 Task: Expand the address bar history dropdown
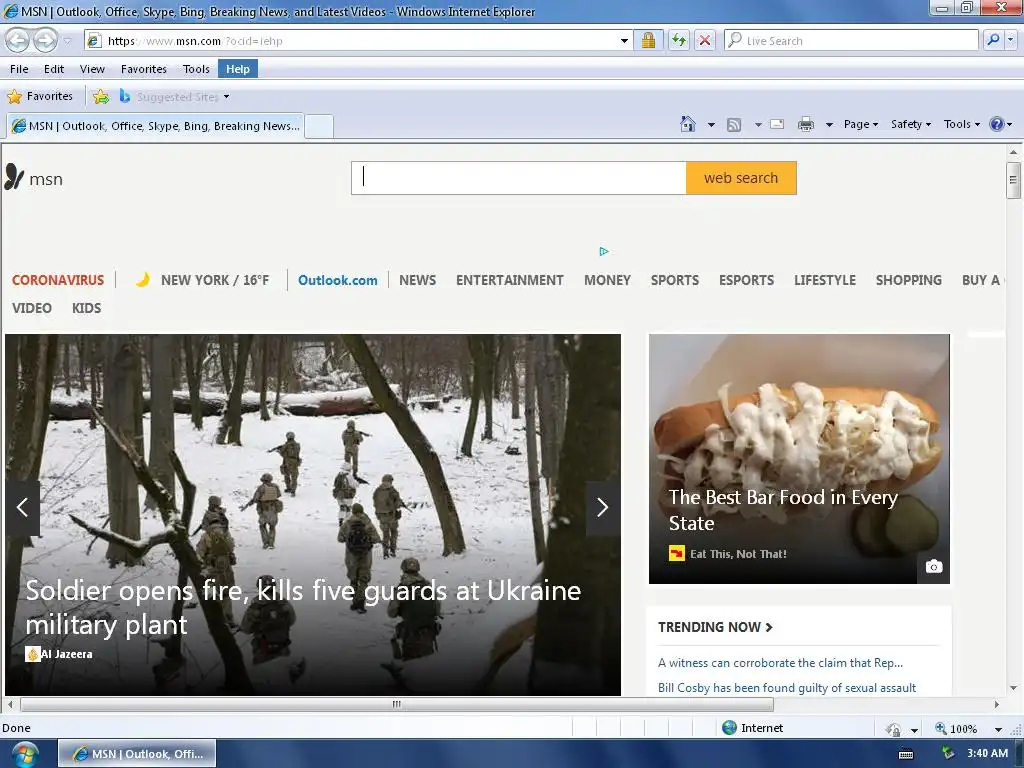pos(624,40)
